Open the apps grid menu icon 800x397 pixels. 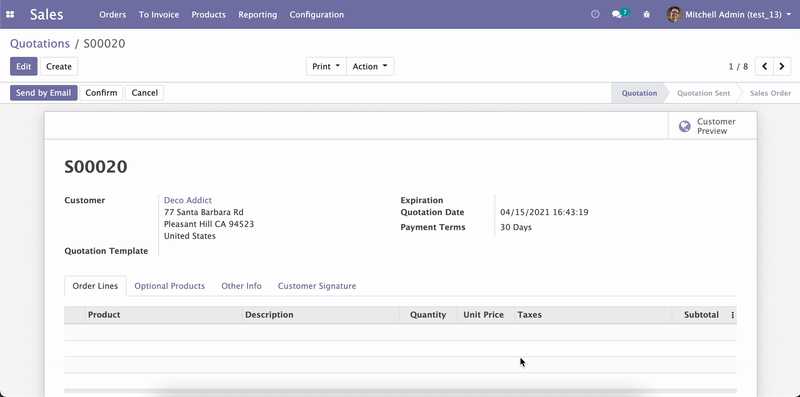pos(10,15)
